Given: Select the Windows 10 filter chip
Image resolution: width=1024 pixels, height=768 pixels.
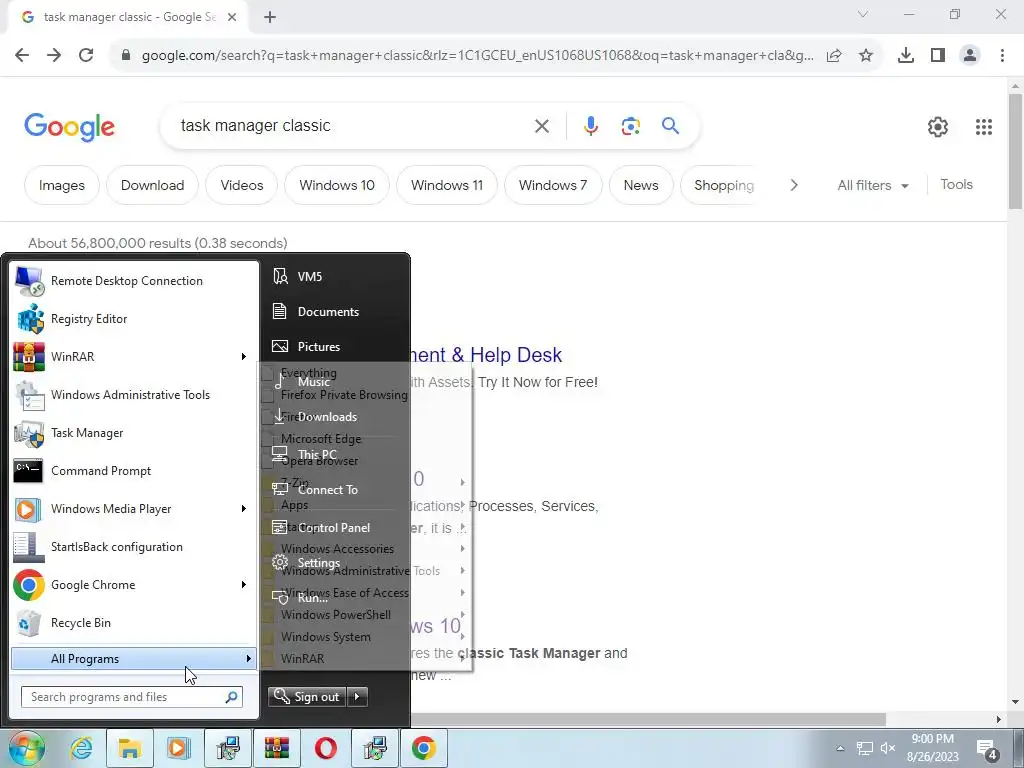Looking at the screenshot, I should 337,185.
